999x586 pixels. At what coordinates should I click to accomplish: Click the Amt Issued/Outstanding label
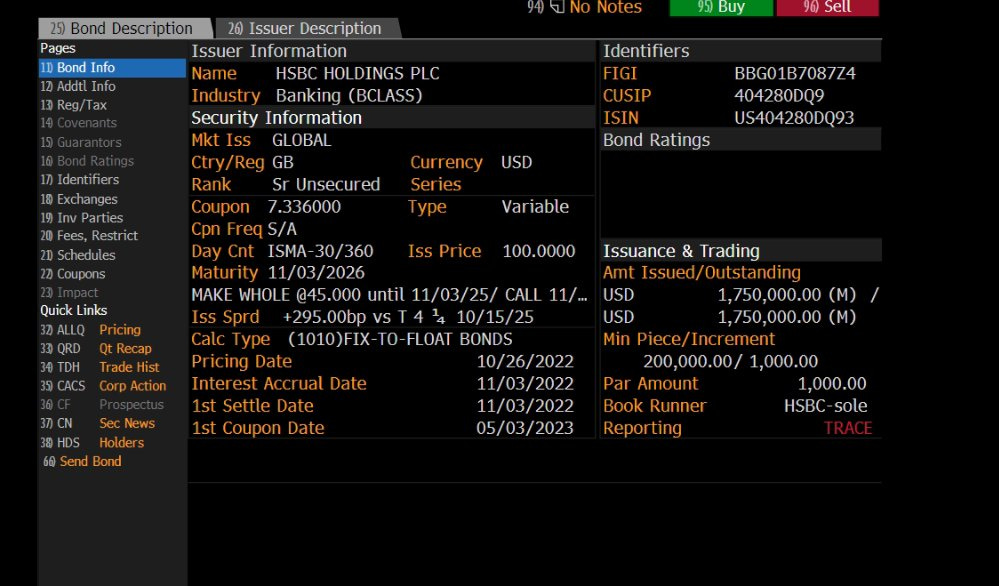click(702, 273)
